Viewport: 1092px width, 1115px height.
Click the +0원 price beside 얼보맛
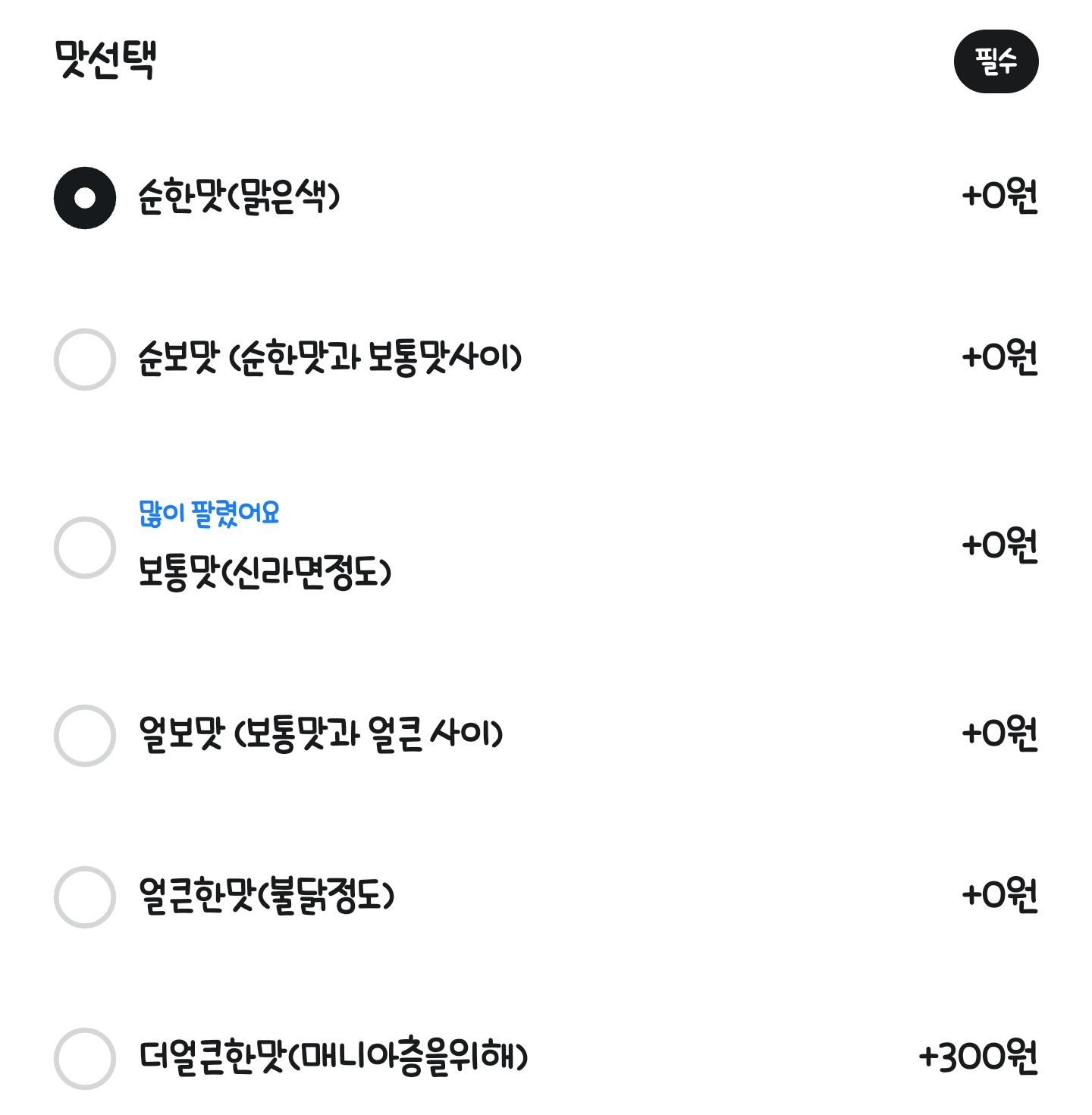click(x=999, y=734)
